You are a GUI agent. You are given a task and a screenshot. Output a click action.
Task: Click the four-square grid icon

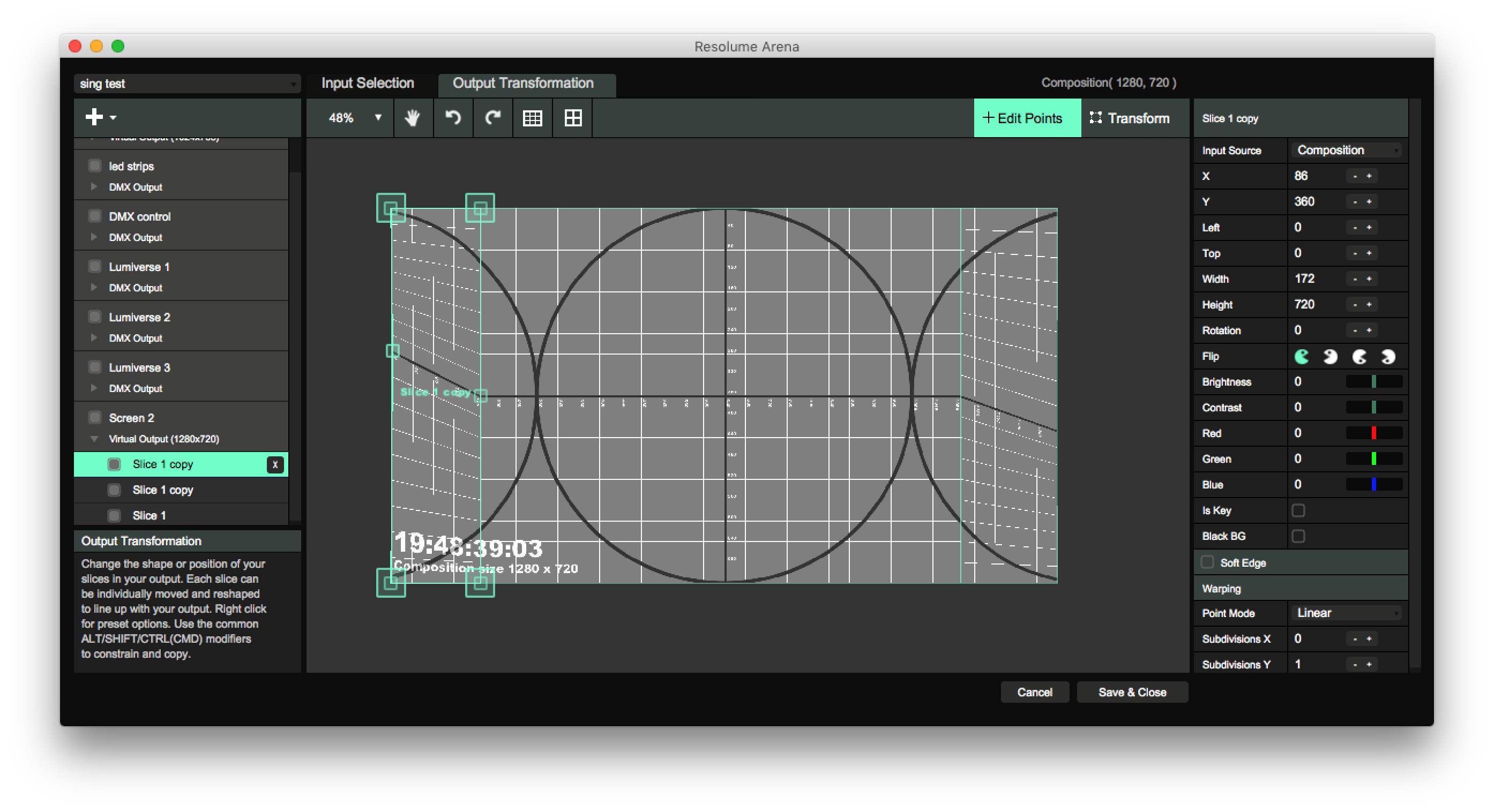[x=573, y=118]
